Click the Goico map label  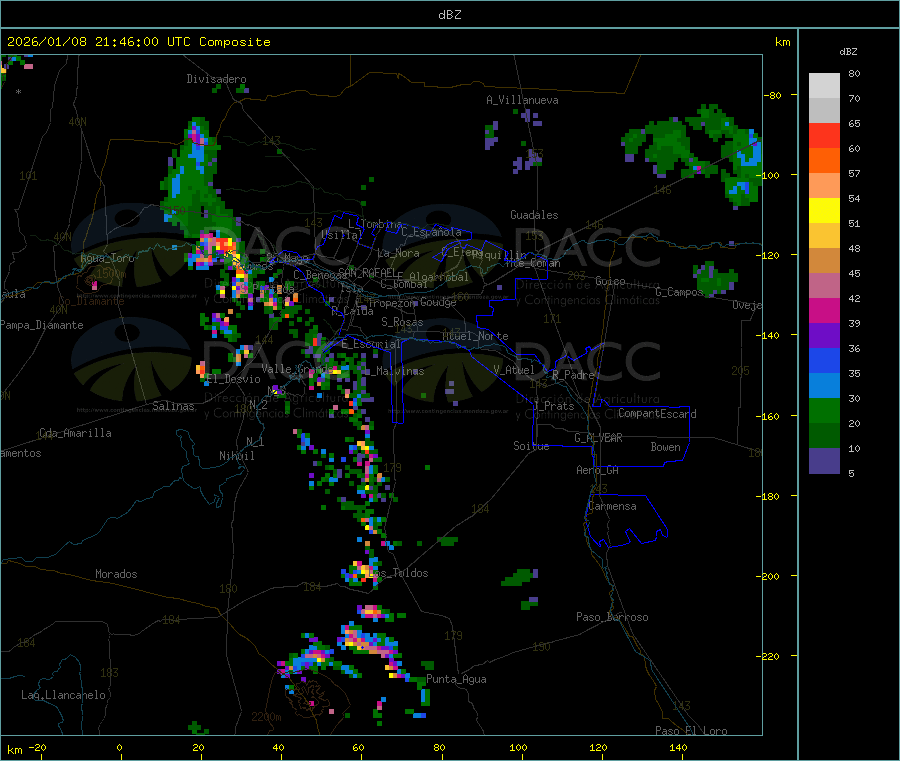click(x=610, y=281)
